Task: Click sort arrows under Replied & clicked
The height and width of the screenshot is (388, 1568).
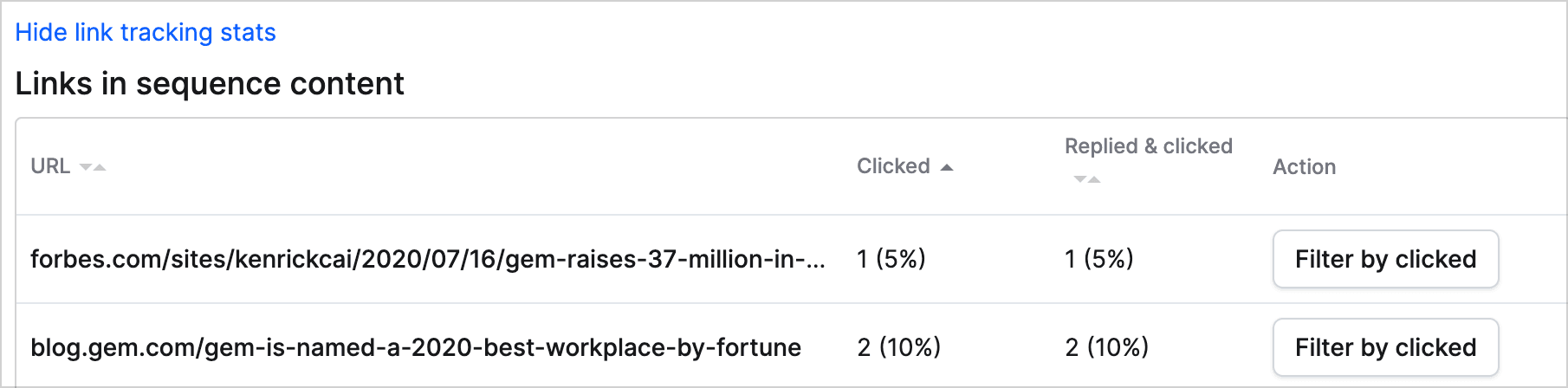Action: click(x=1086, y=179)
